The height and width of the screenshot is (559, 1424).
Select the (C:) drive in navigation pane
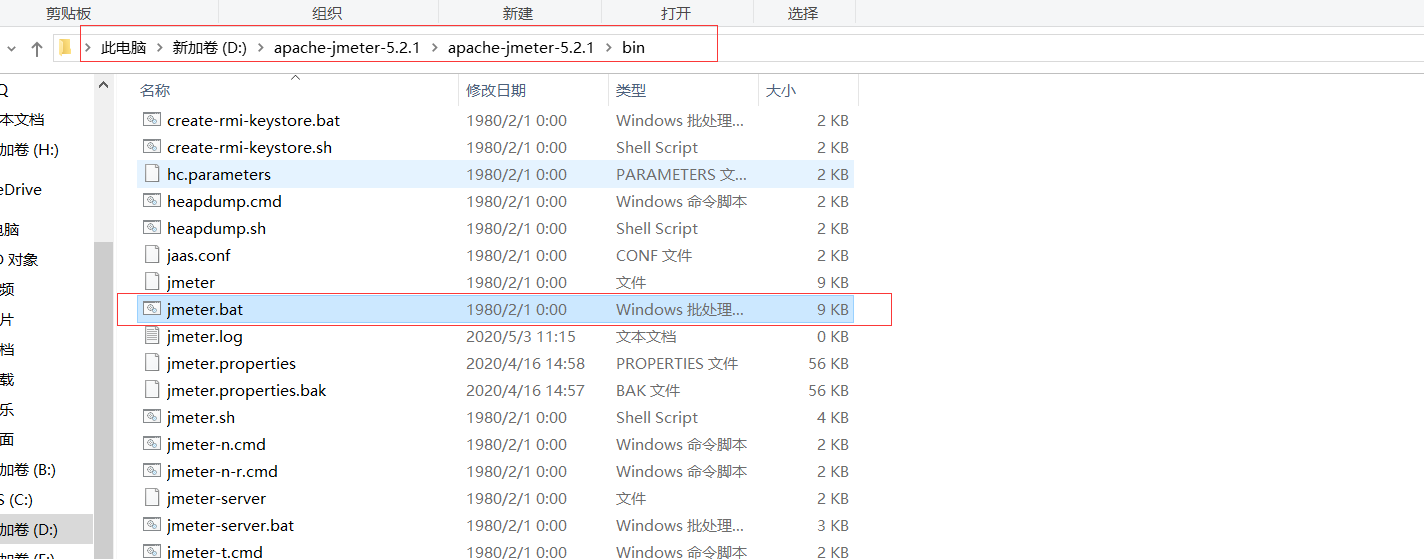(17, 499)
